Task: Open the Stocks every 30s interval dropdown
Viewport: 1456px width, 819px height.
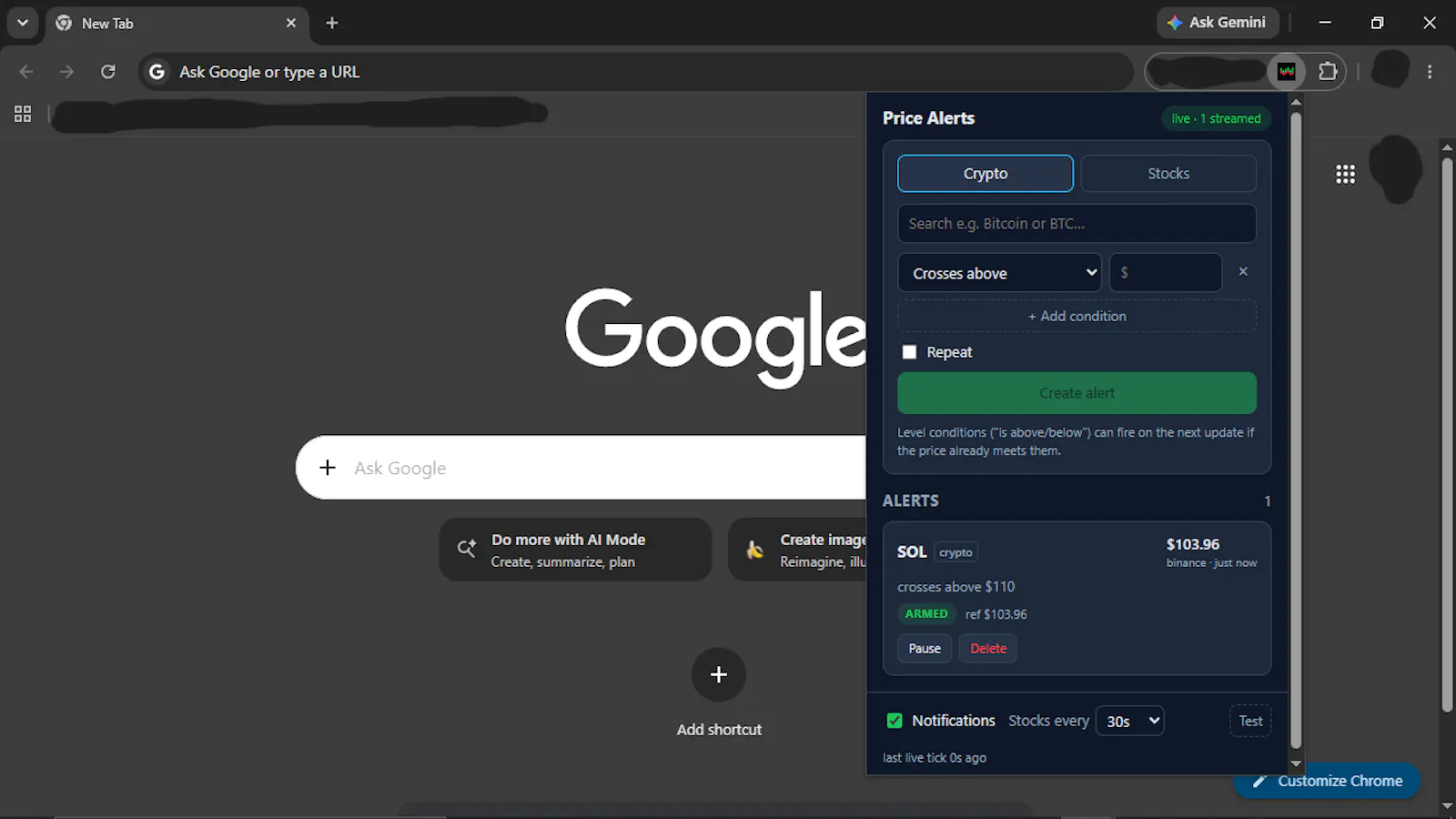Action: click(x=1129, y=721)
